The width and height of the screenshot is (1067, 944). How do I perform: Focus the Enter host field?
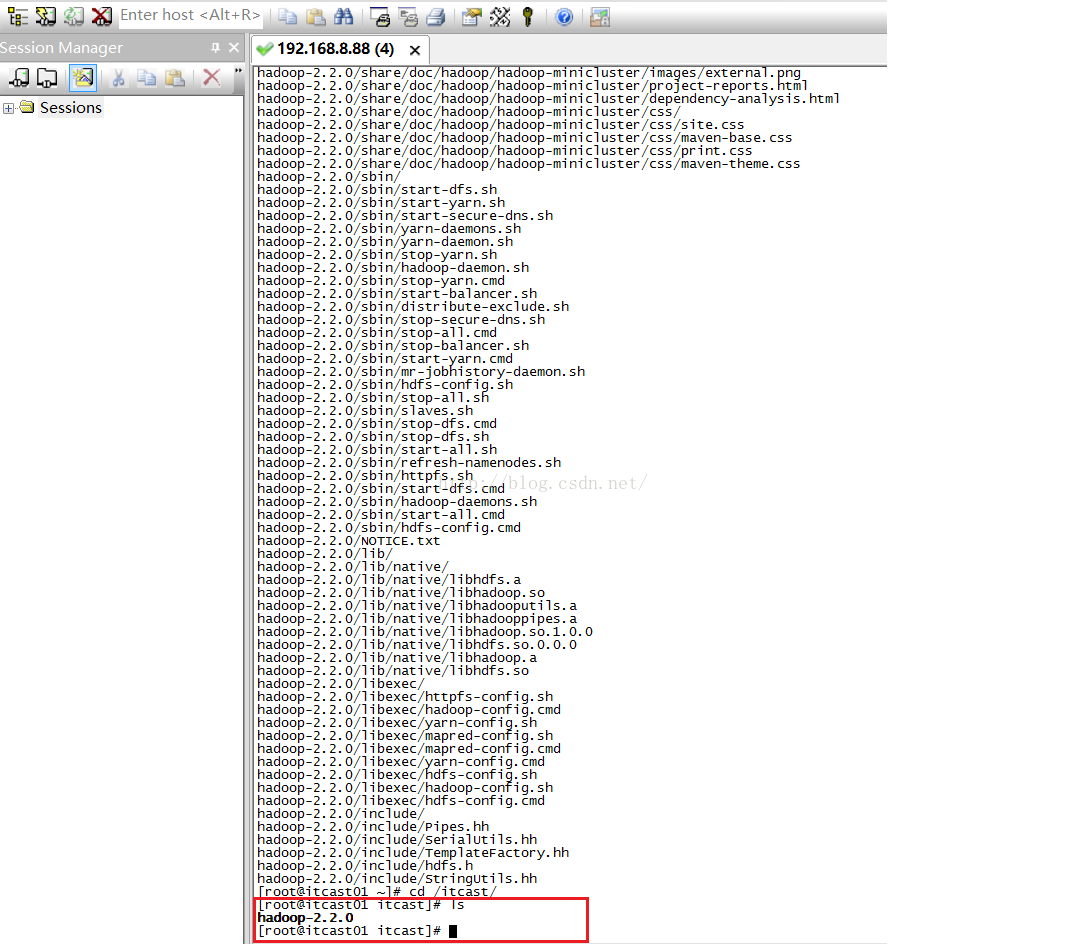click(x=191, y=15)
